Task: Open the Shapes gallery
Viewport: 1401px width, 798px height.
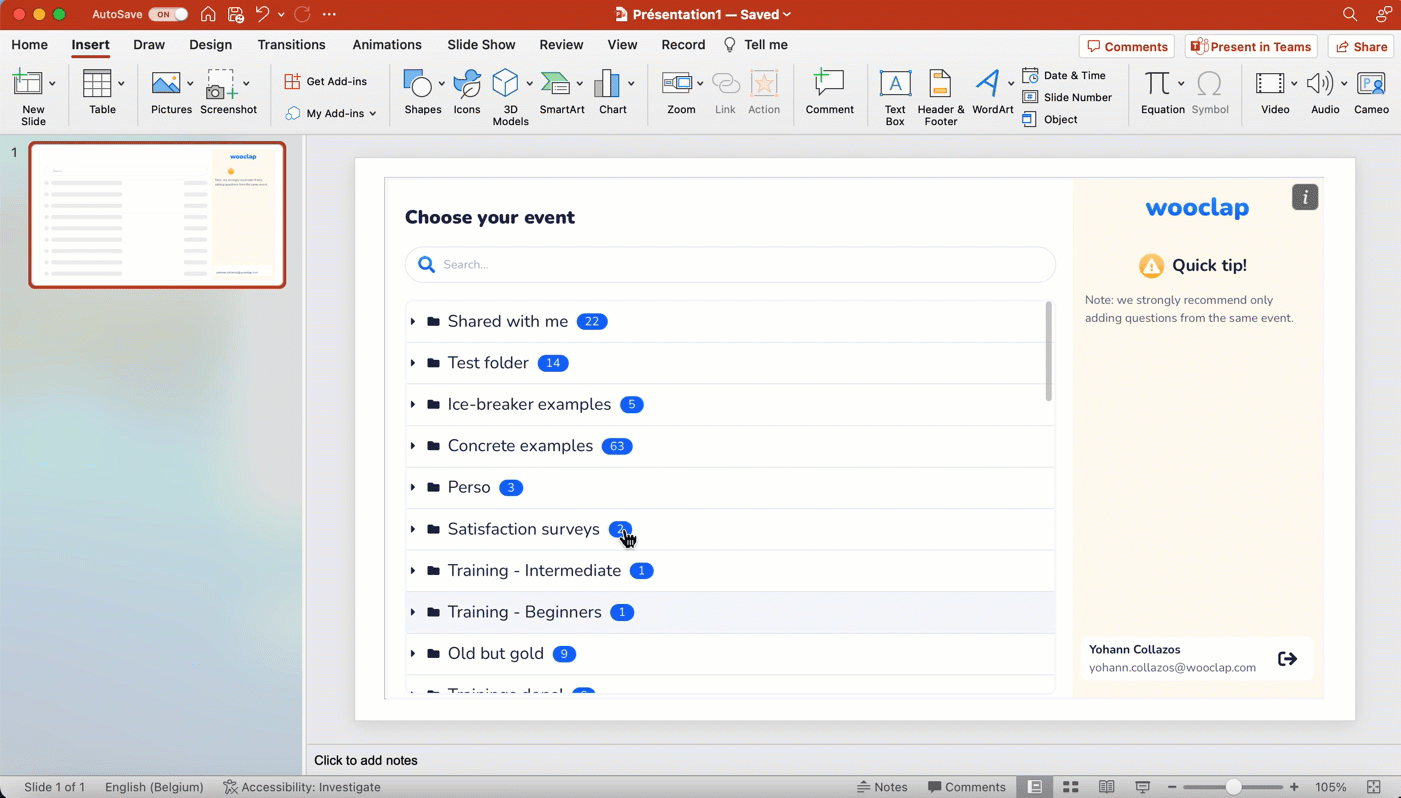Action: 422,92
